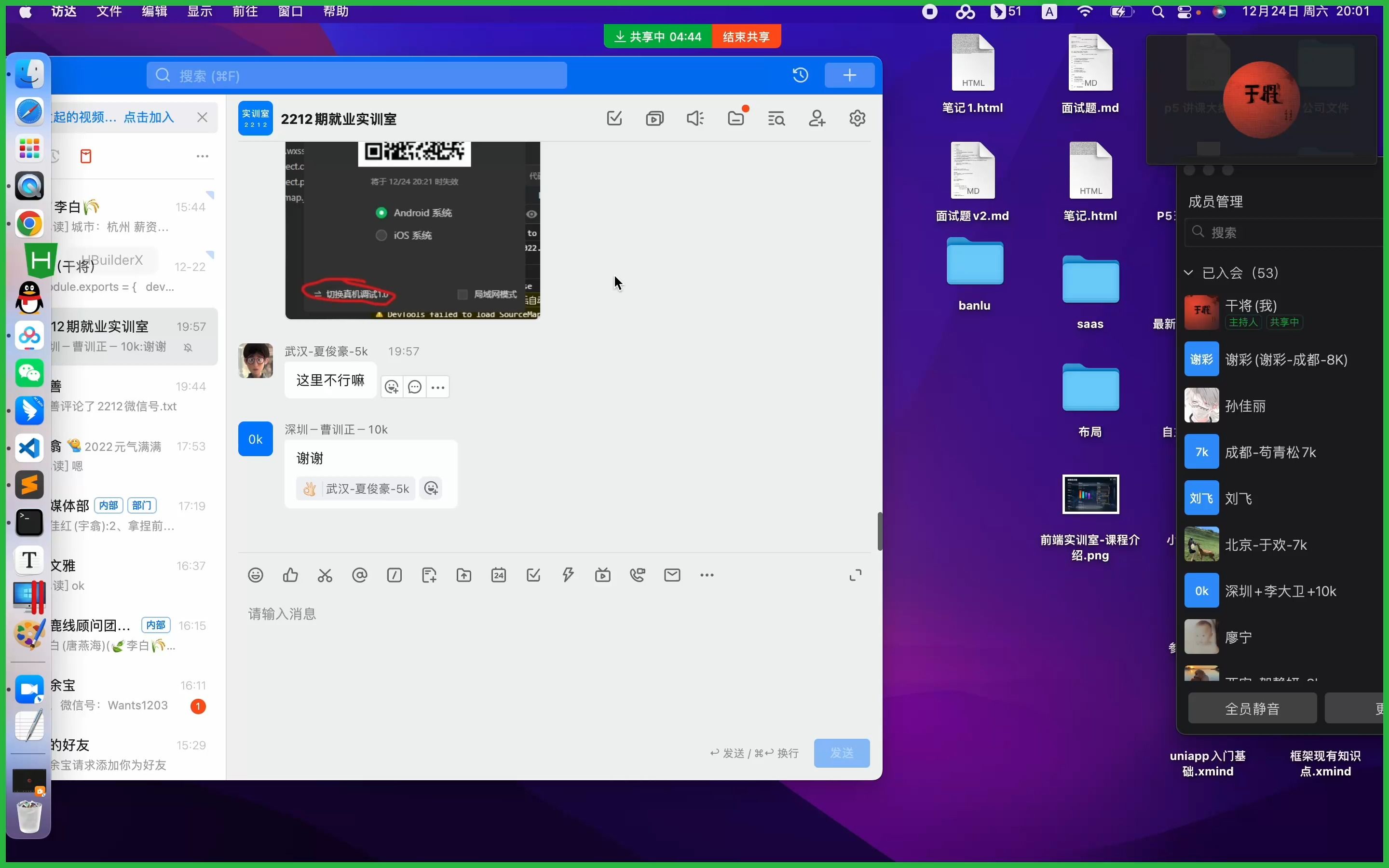Show more toolbar options ellipsis
This screenshot has width=1389, height=868.
[707, 575]
